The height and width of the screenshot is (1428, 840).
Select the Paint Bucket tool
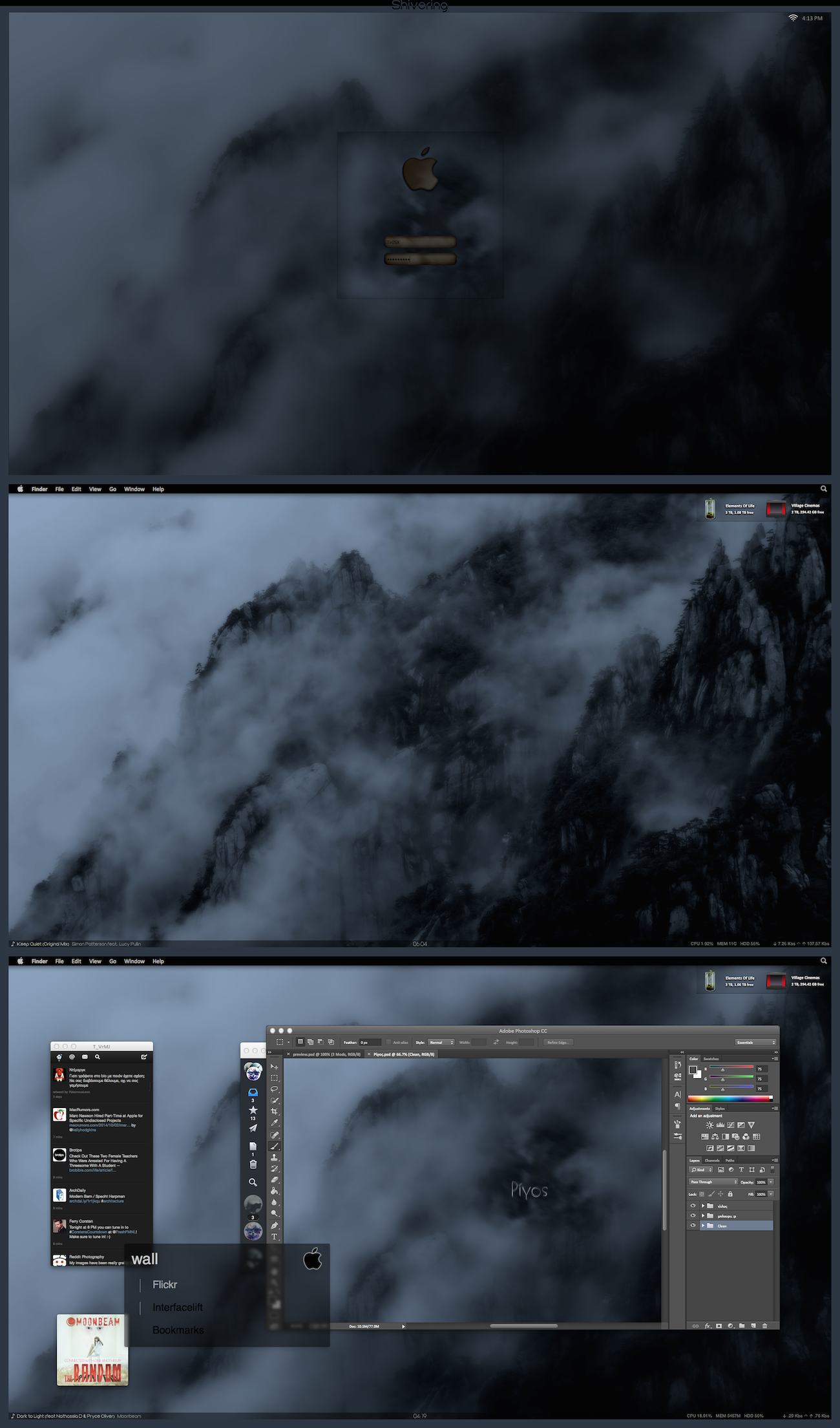(x=275, y=1191)
